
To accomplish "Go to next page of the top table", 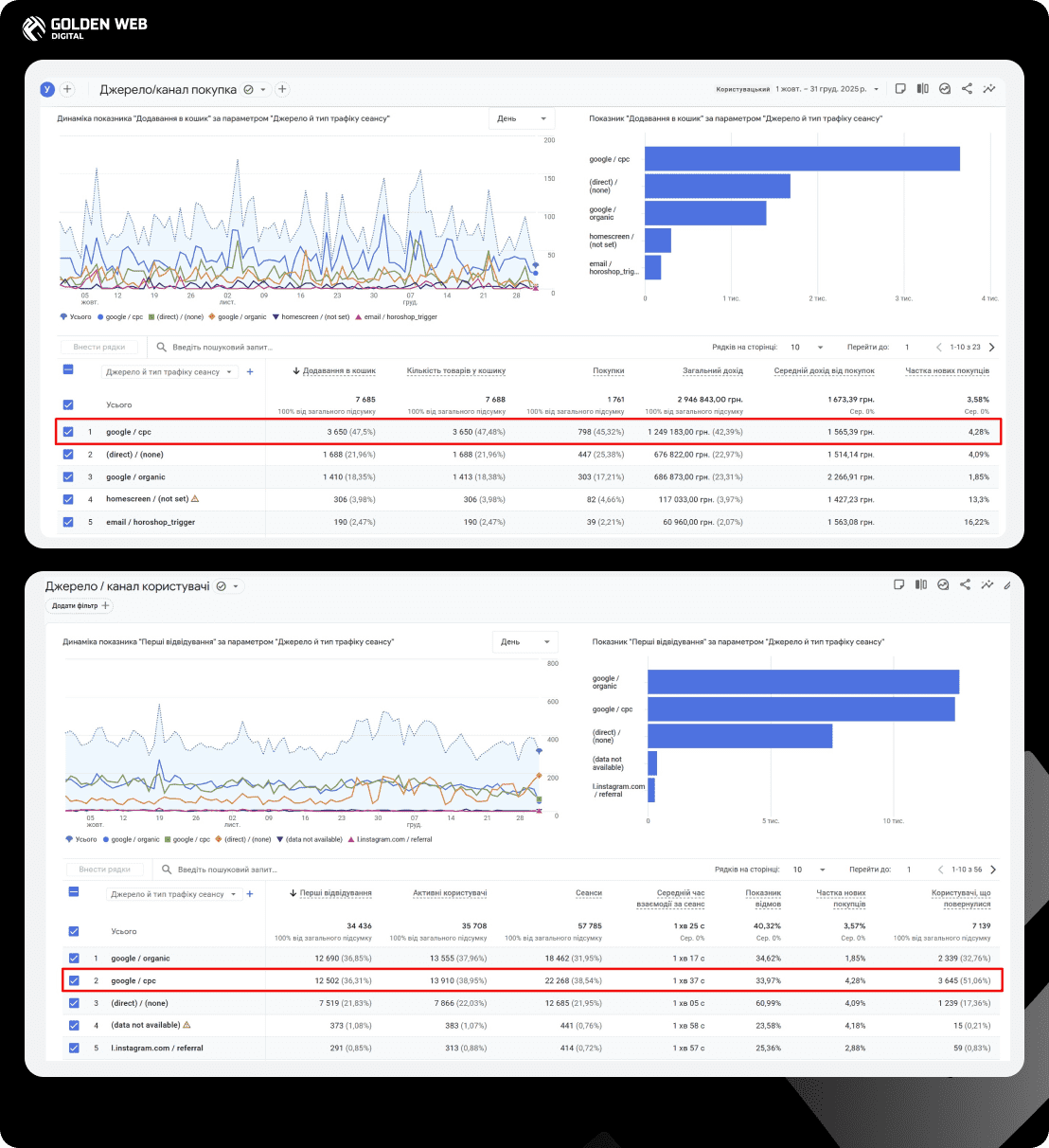I will click(992, 348).
